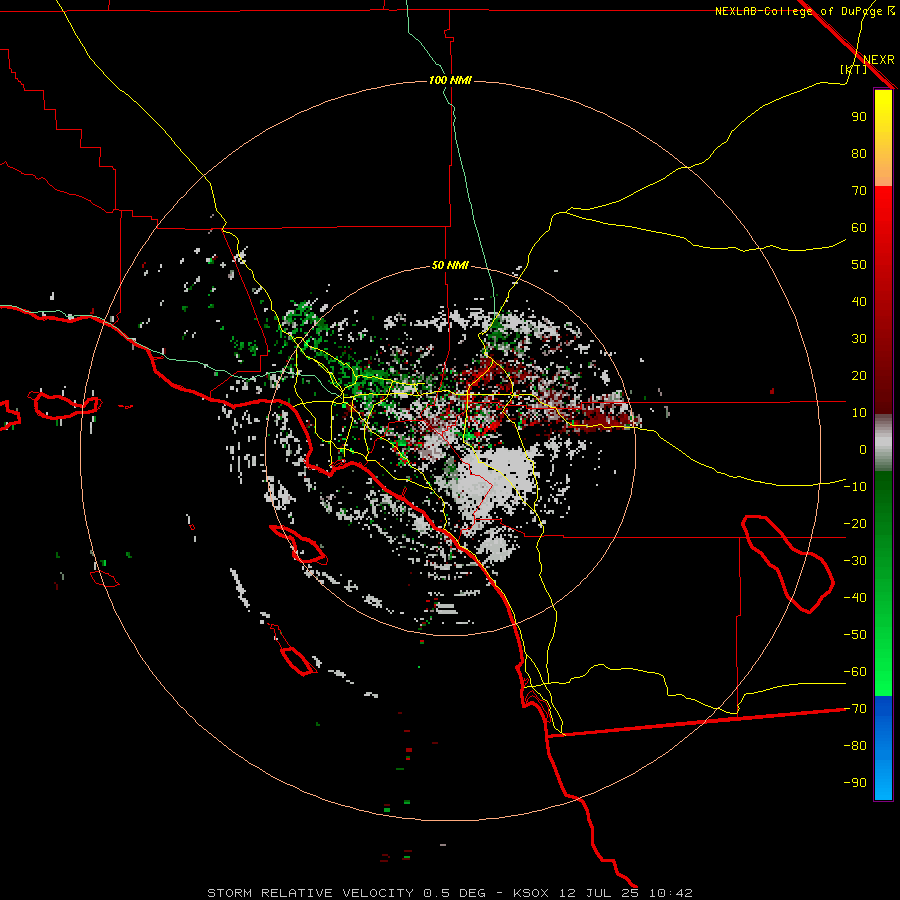
Task: Click the KSOX station identifier
Action: [x=531, y=893]
